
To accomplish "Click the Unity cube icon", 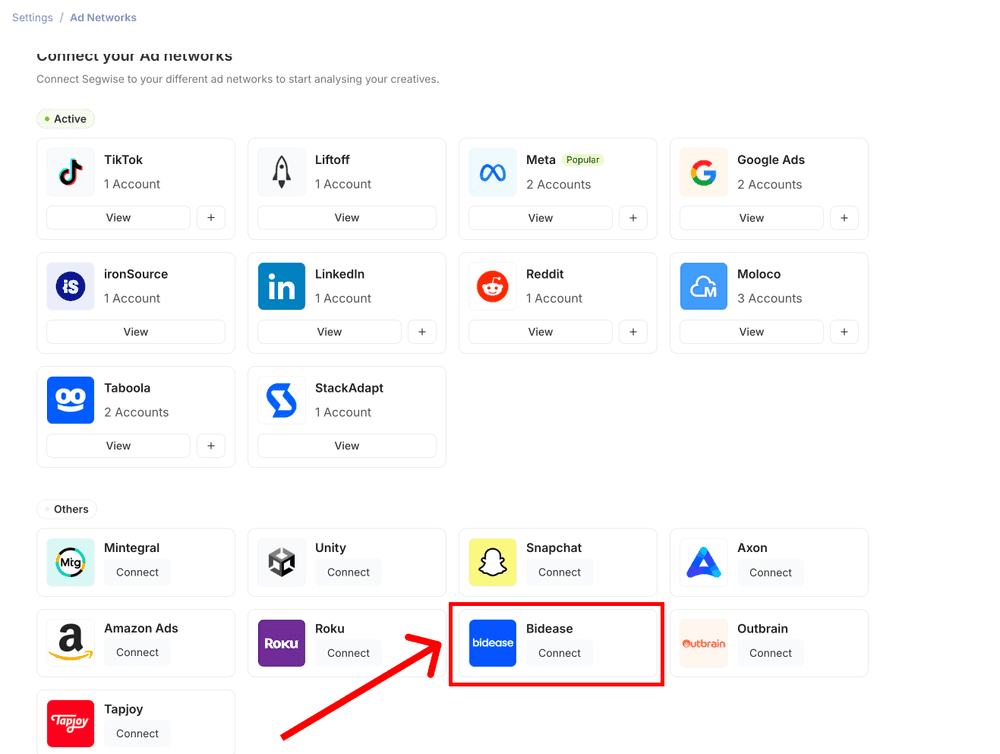I will (281, 562).
